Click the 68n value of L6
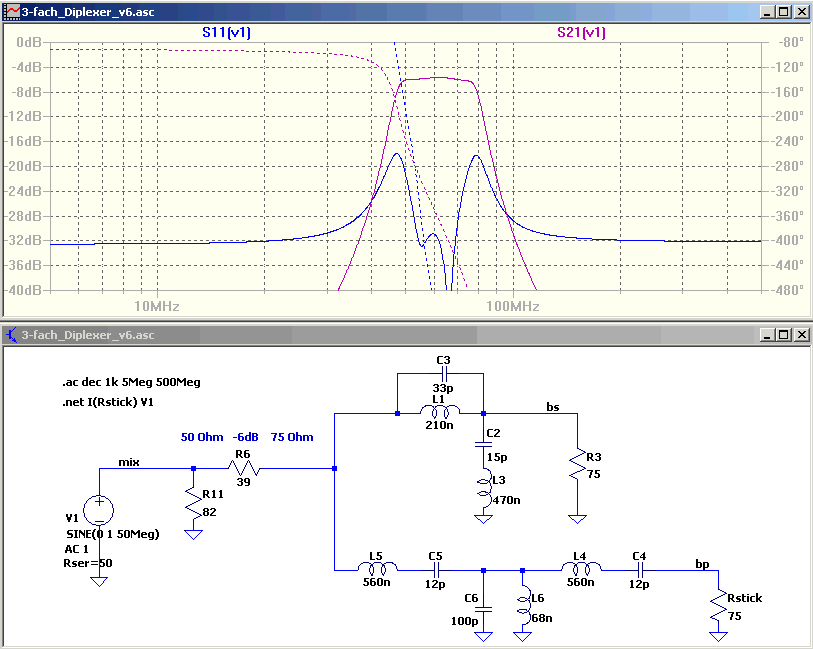The width and height of the screenshot is (813, 649). (x=542, y=618)
